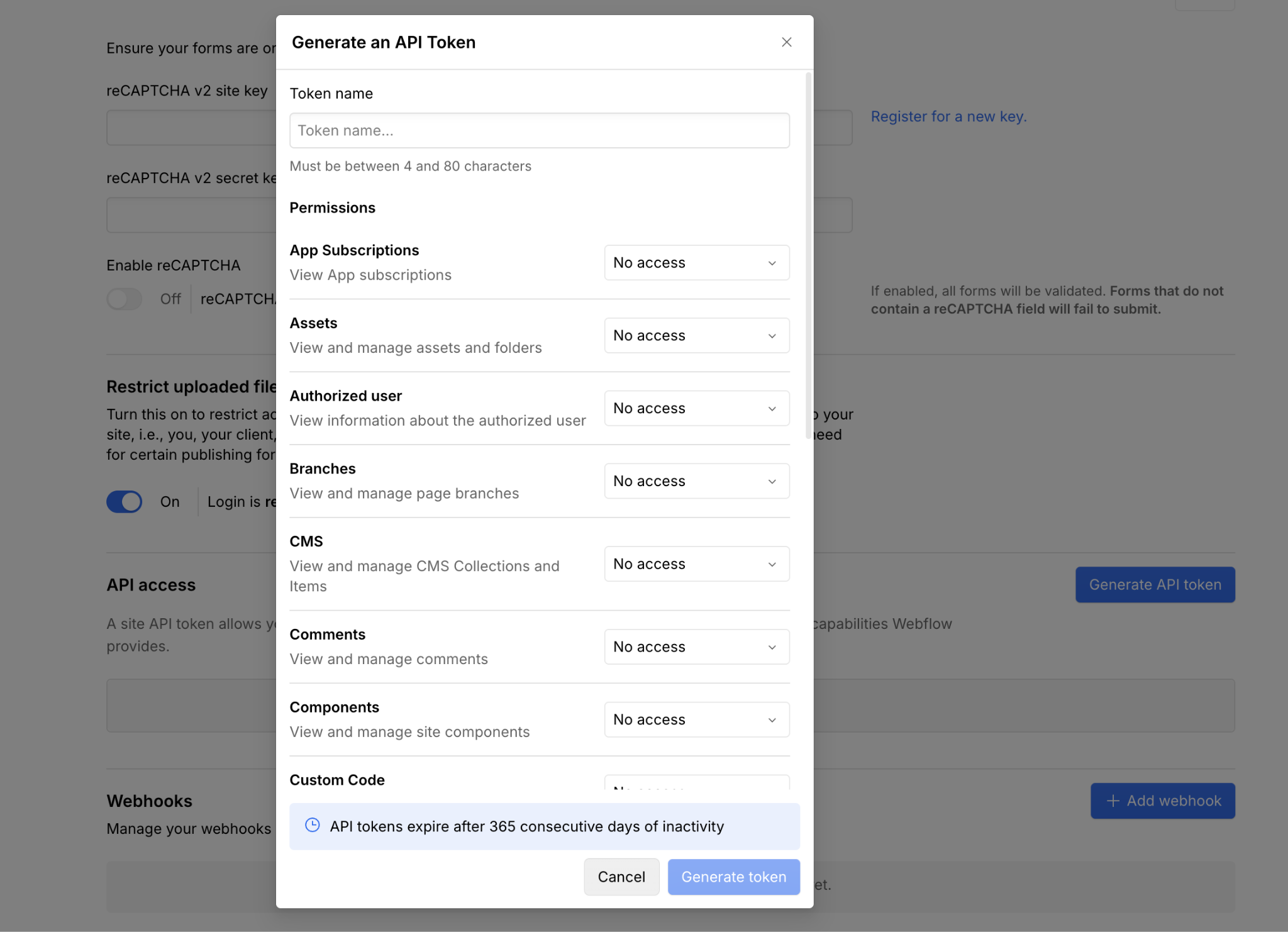Click the Generate API token button

tap(1155, 584)
